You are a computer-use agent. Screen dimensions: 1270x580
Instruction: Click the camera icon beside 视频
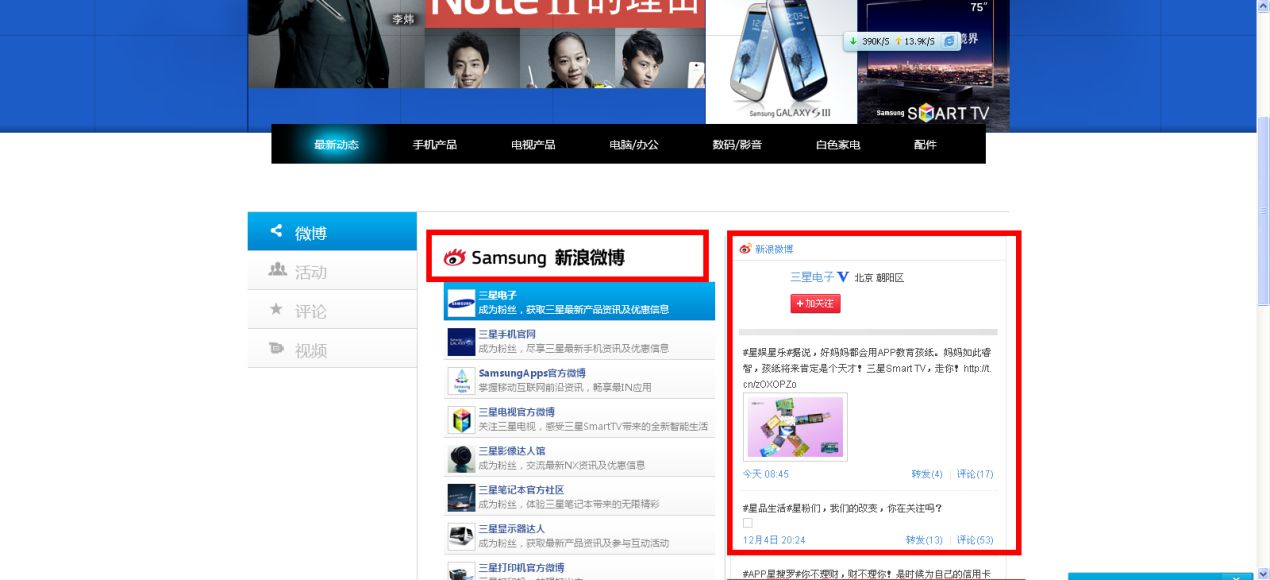coord(276,348)
